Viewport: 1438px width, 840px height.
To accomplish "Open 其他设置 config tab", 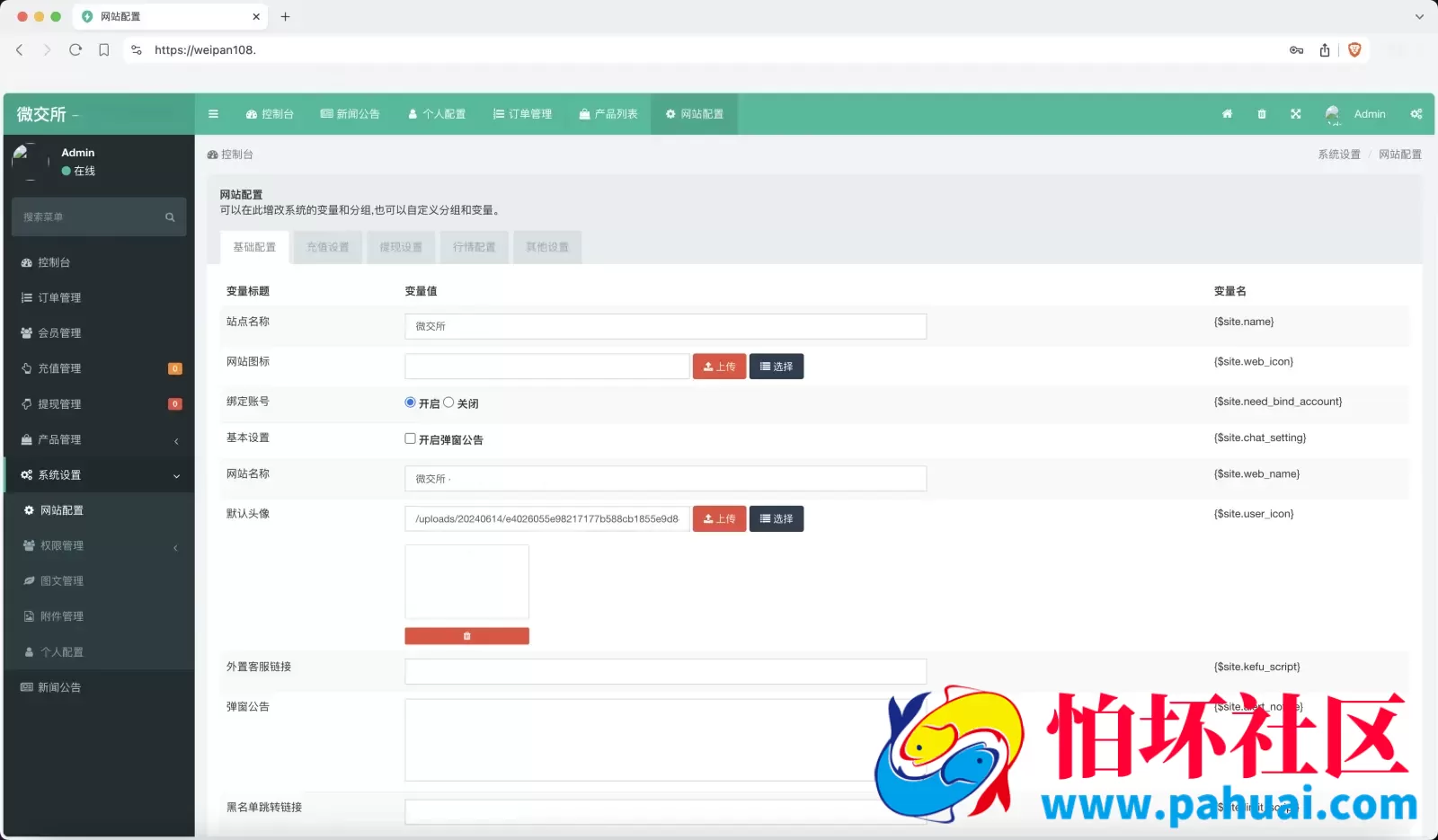I will click(547, 247).
